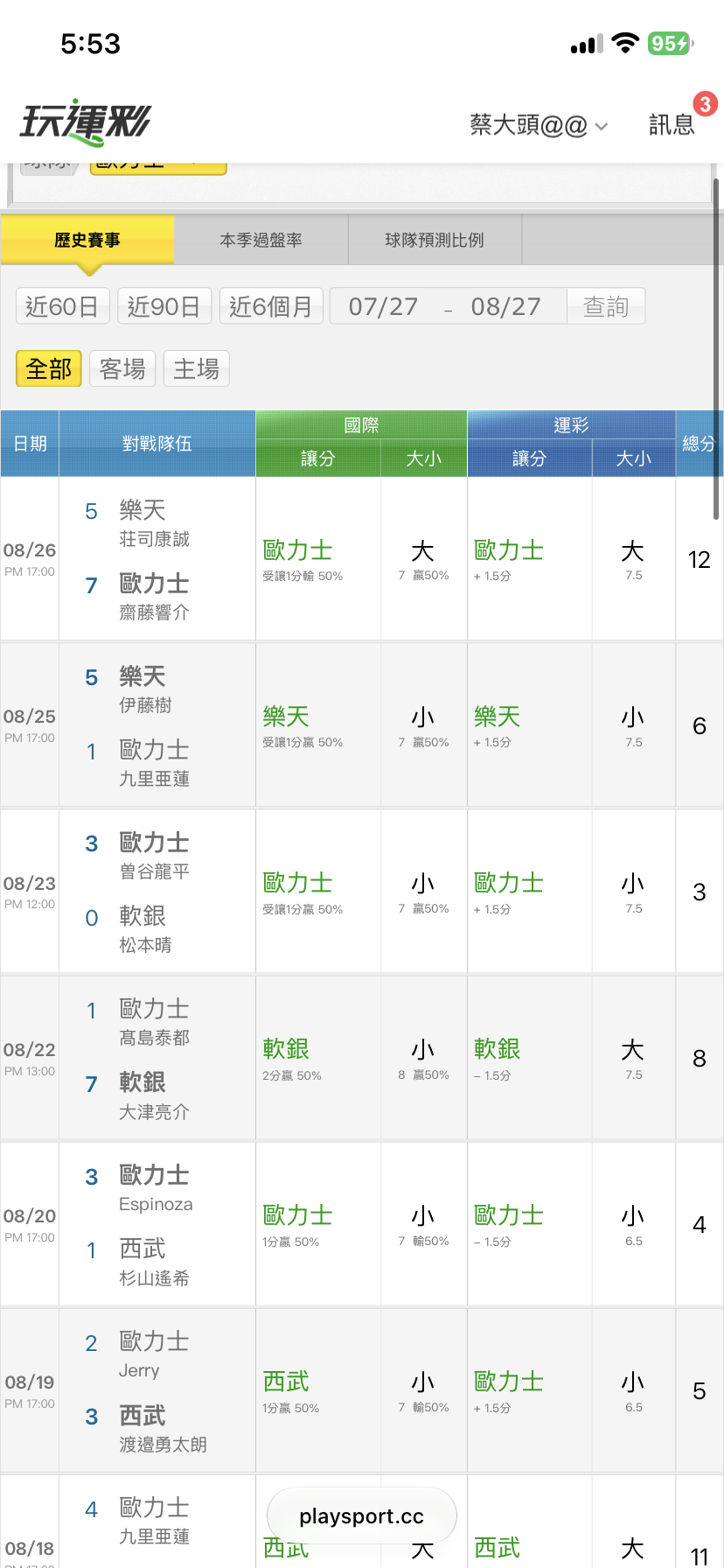Click the 對戰隊伍 column header
Viewport: 724px width, 1568px height.
tap(157, 444)
